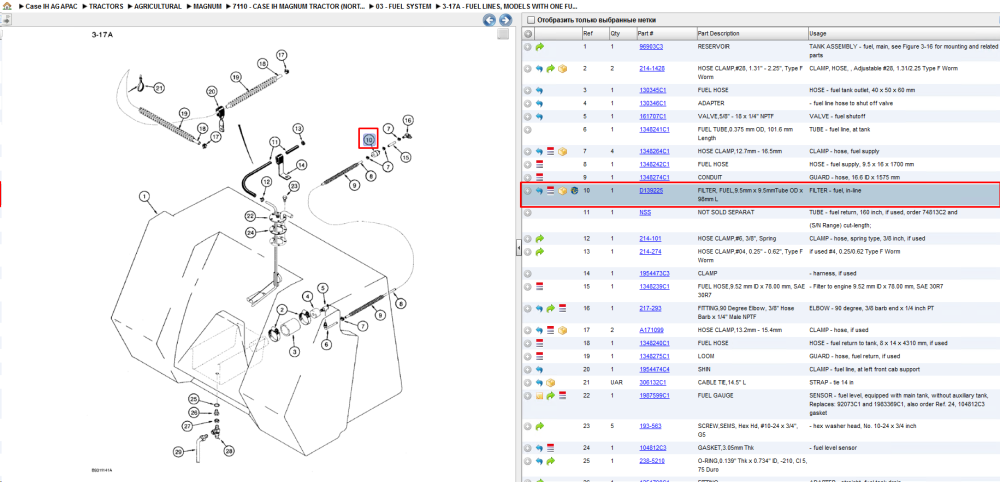The image size is (1000, 482).
Task: Click red list icon in row 15
Action: pyautogui.click(x=540, y=286)
